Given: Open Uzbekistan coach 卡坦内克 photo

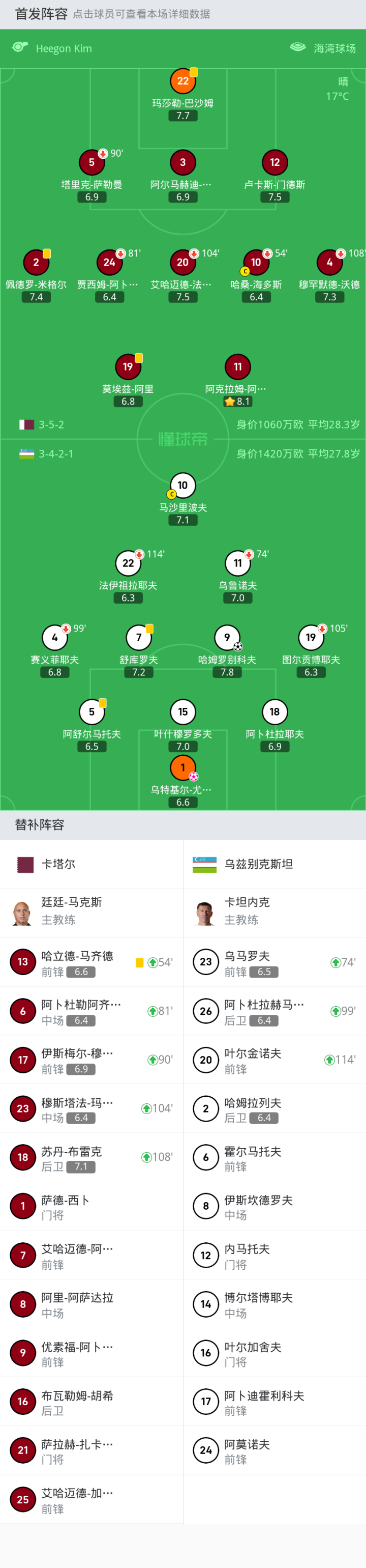Looking at the screenshot, I should pos(205,913).
